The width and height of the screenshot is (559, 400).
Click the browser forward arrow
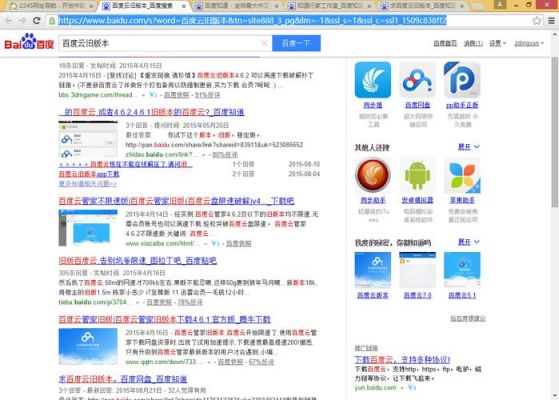[22, 21]
